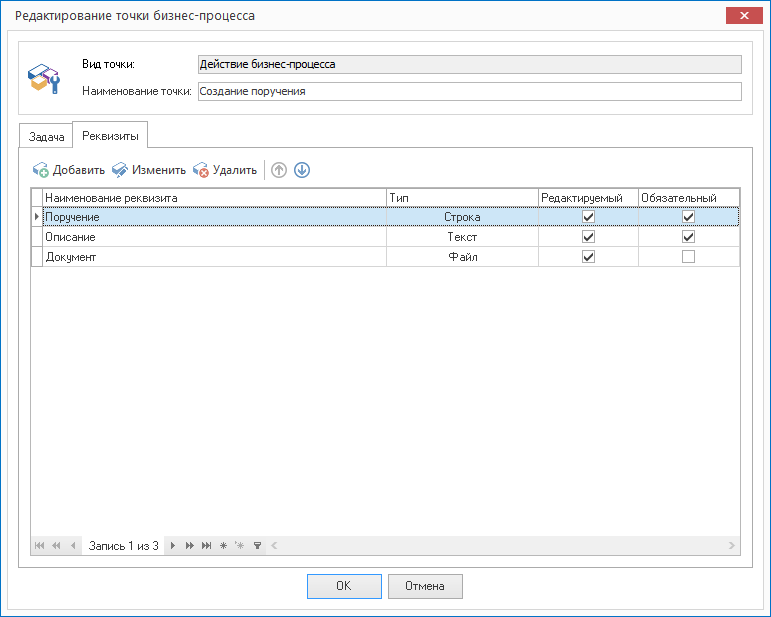Image resolution: width=771 pixels, height=617 pixels.
Task: Go to the first record in the navigator
Action: pyautogui.click(x=39, y=545)
